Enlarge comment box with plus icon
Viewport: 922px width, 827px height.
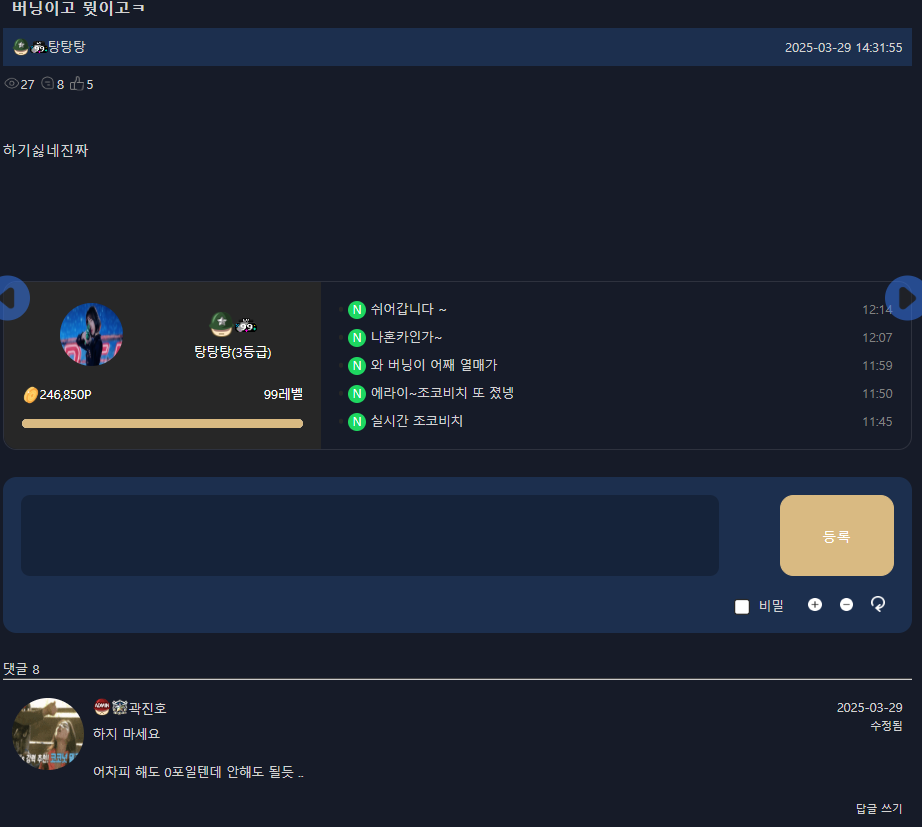point(814,605)
